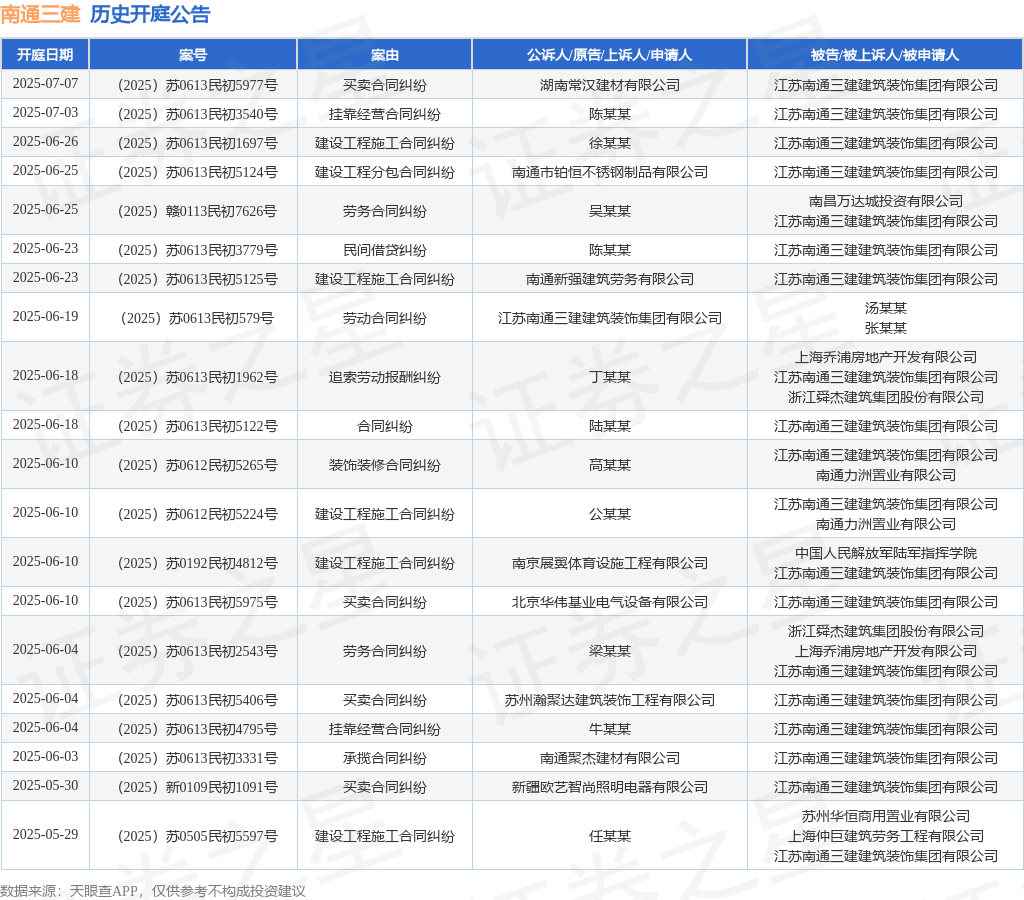Click plaintiff name 任某某
The image size is (1024, 900).
click(x=610, y=836)
